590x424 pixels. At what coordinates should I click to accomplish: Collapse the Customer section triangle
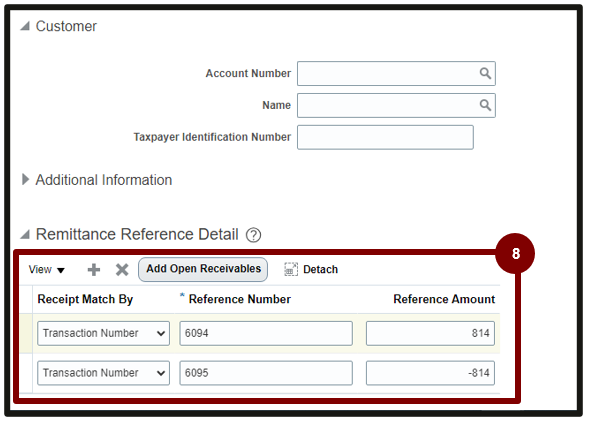coord(25,26)
